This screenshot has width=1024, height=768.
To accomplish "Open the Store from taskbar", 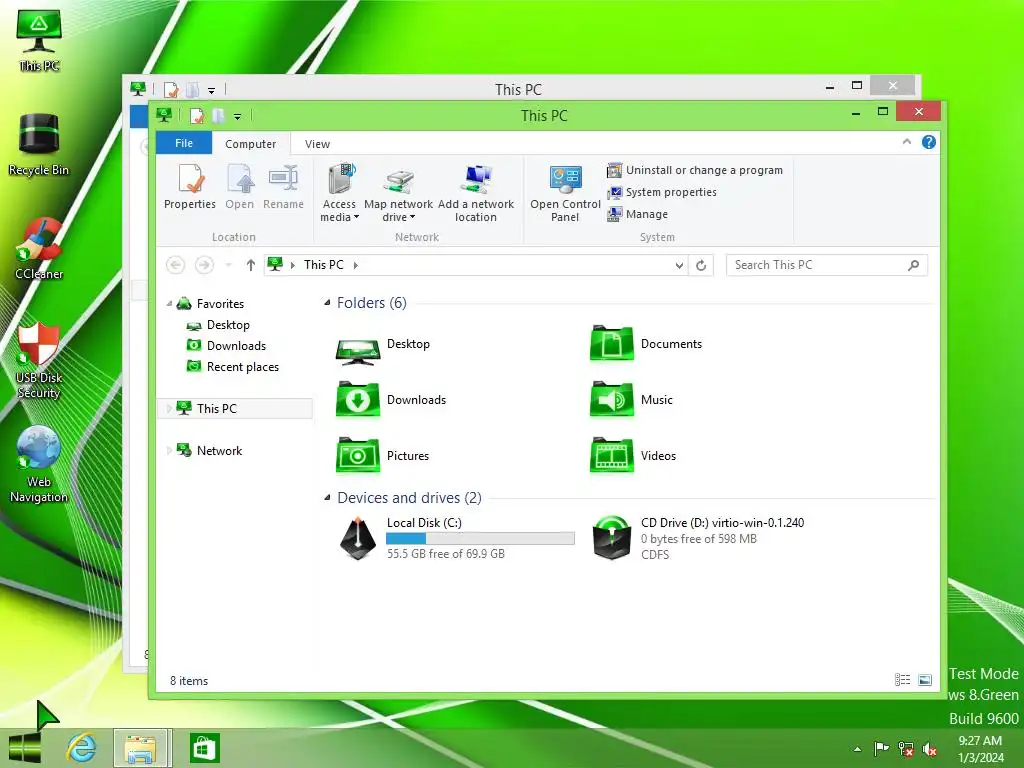I will (x=204, y=748).
